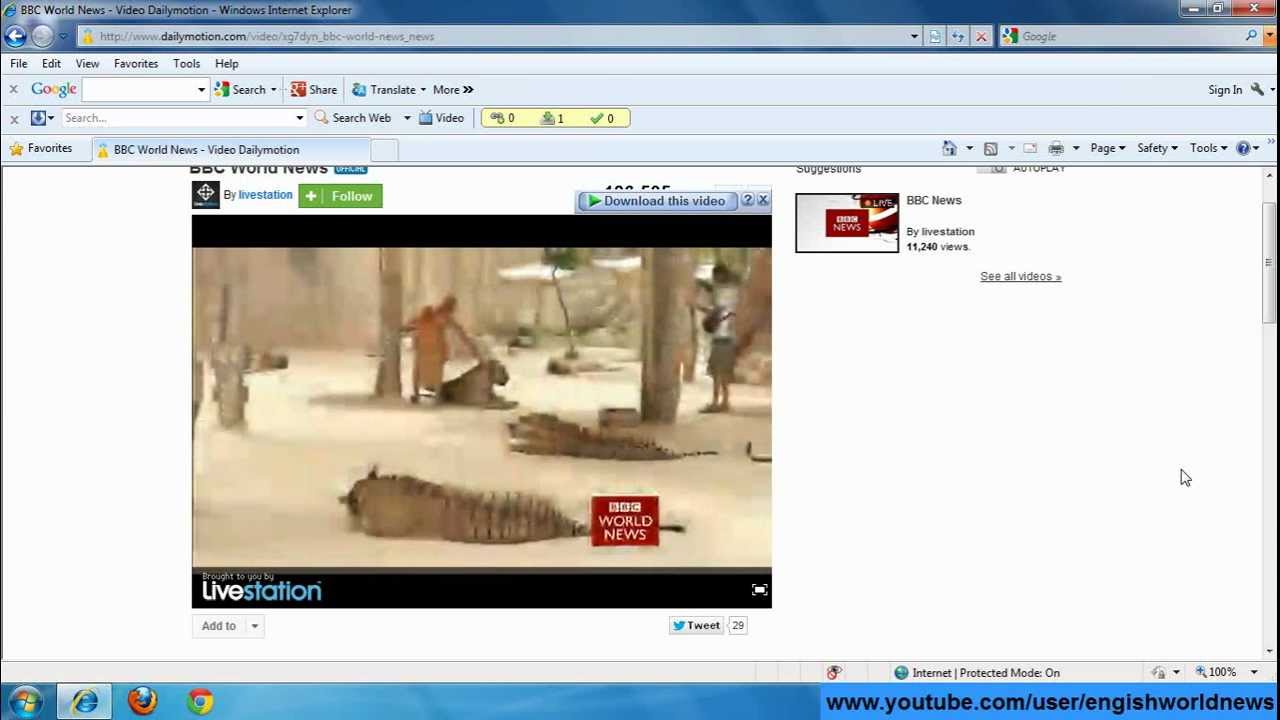Screen dimensions: 1280x720
Task: Open the Edit menu
Action: [51, 63]
